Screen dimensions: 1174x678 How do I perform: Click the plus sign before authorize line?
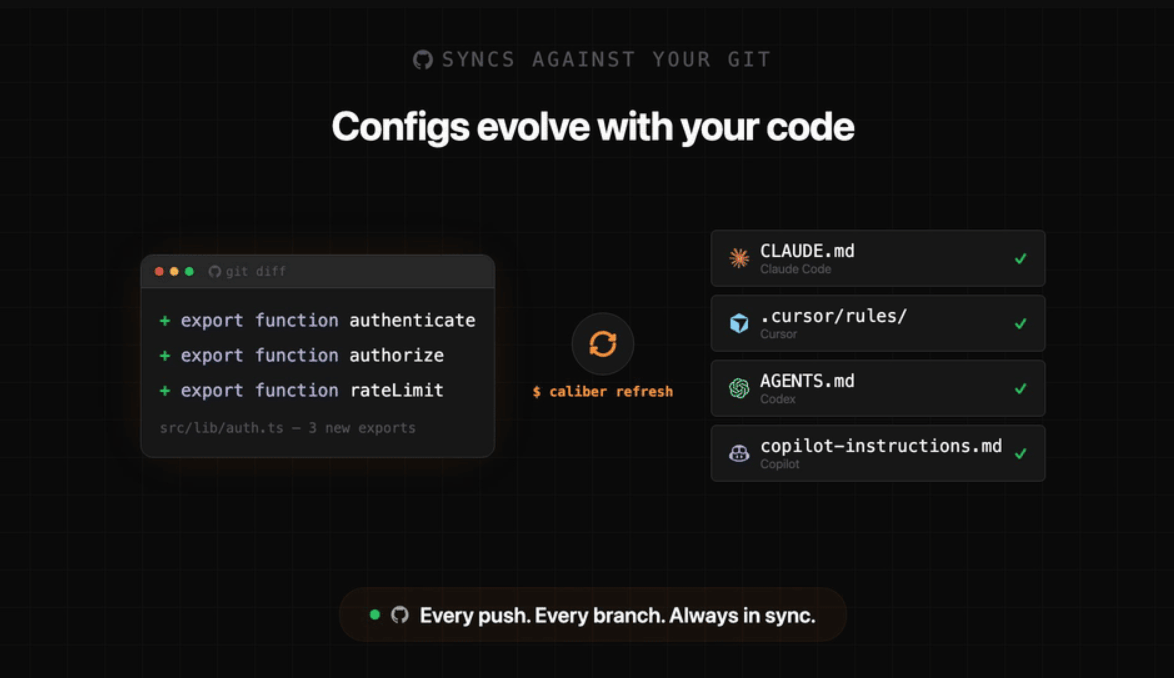click(x=165, y=356)
